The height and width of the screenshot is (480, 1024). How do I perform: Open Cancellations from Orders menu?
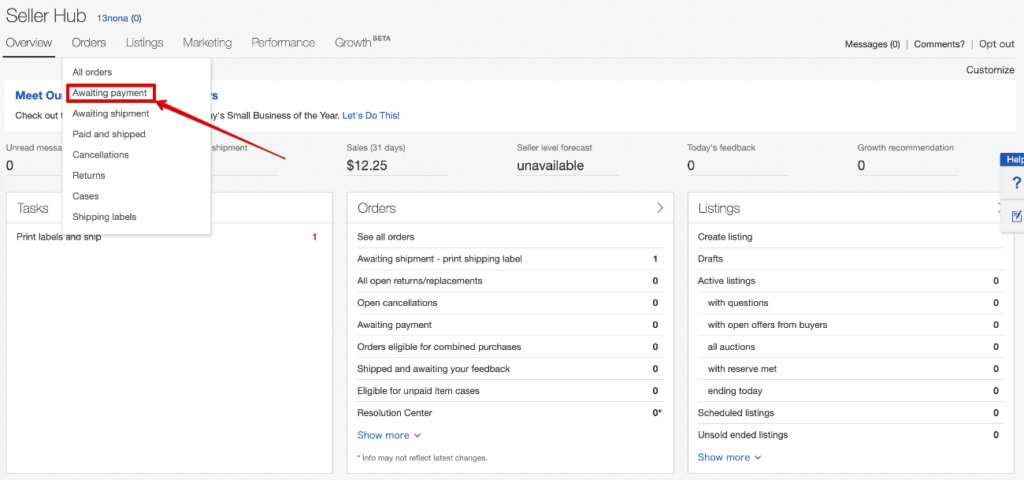tap(101, 155)
